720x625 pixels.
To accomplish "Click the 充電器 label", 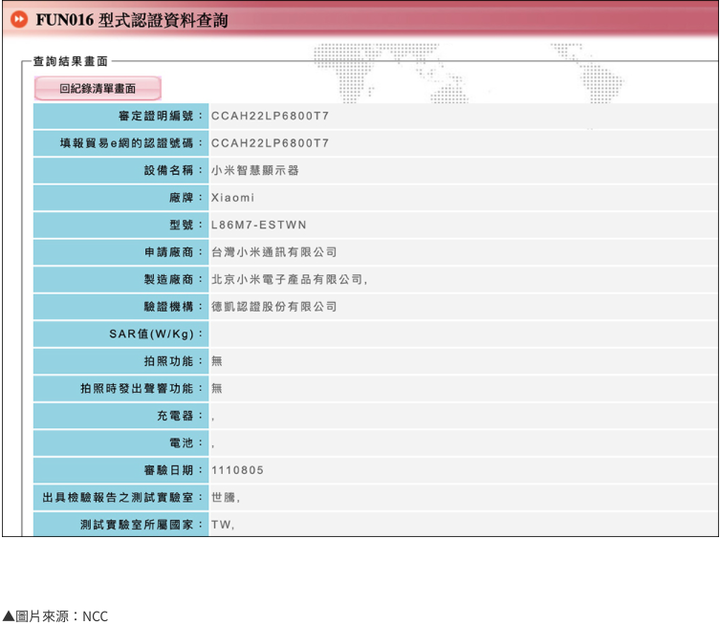I will click(x=180, y=416).
